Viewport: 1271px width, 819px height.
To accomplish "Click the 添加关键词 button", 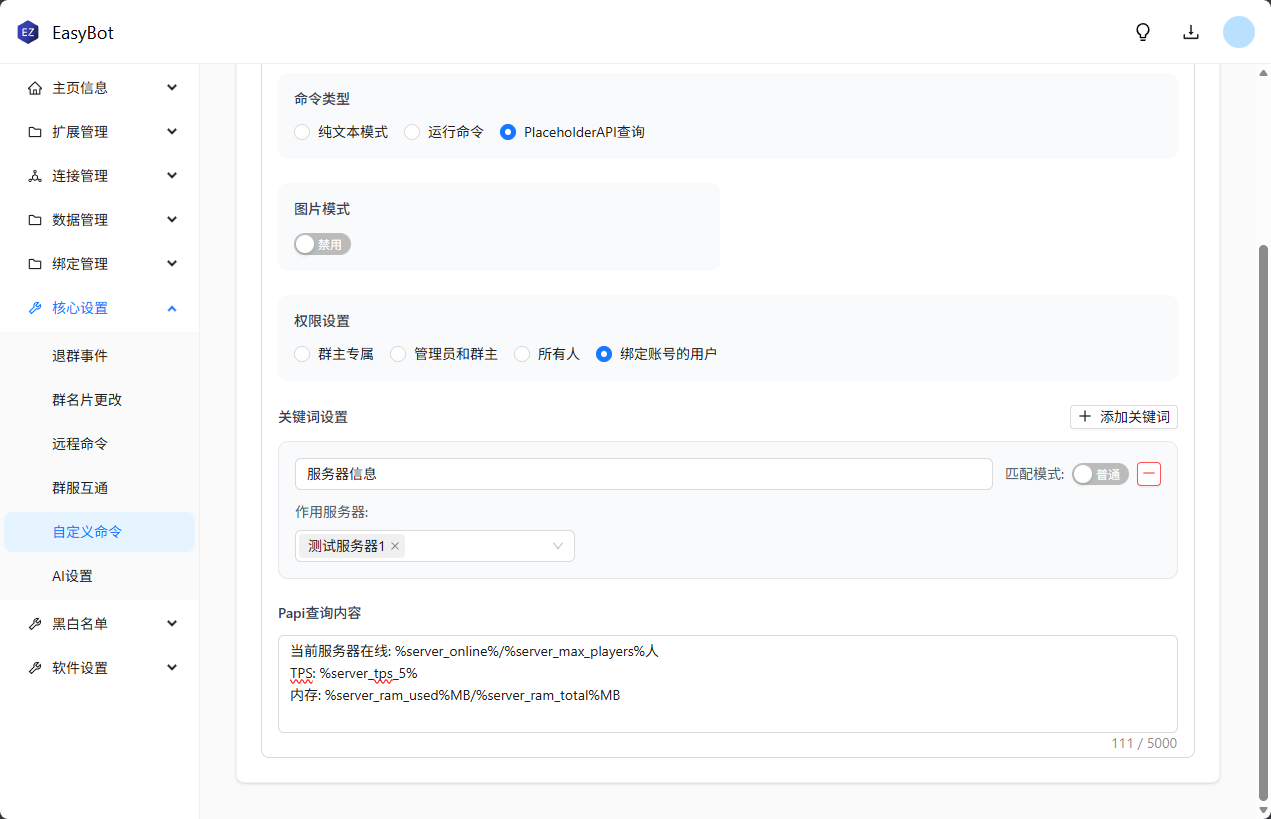I will coord(1123,417).
